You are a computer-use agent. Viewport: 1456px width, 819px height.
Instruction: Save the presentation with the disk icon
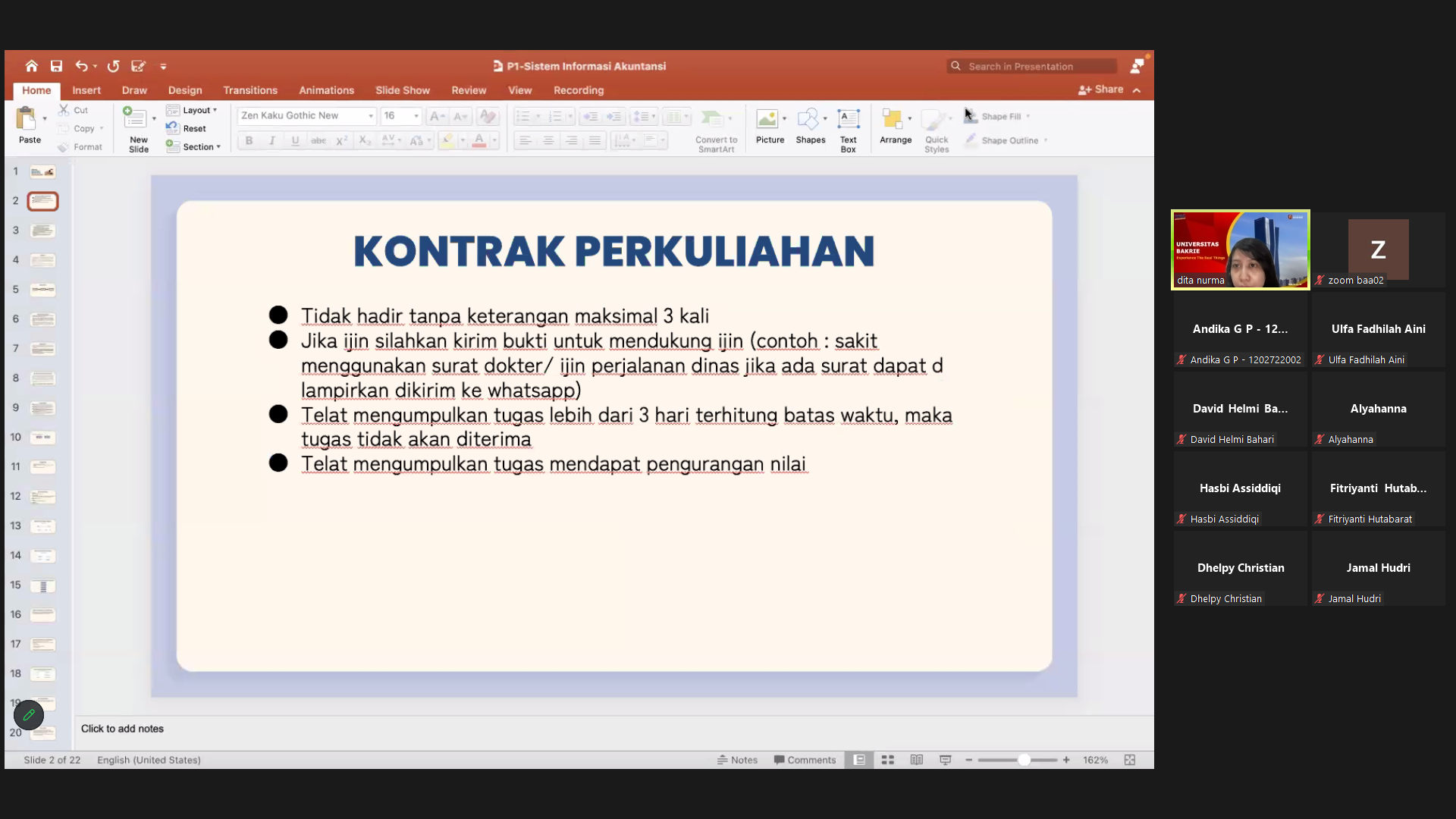click(56, 66)
